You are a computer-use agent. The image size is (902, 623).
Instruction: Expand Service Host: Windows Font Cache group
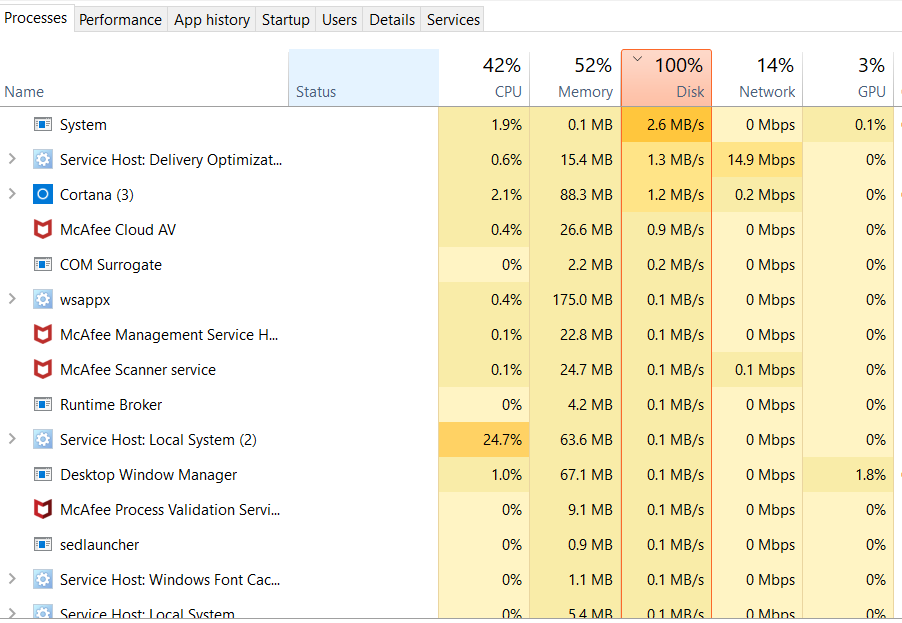coord(12,579)
